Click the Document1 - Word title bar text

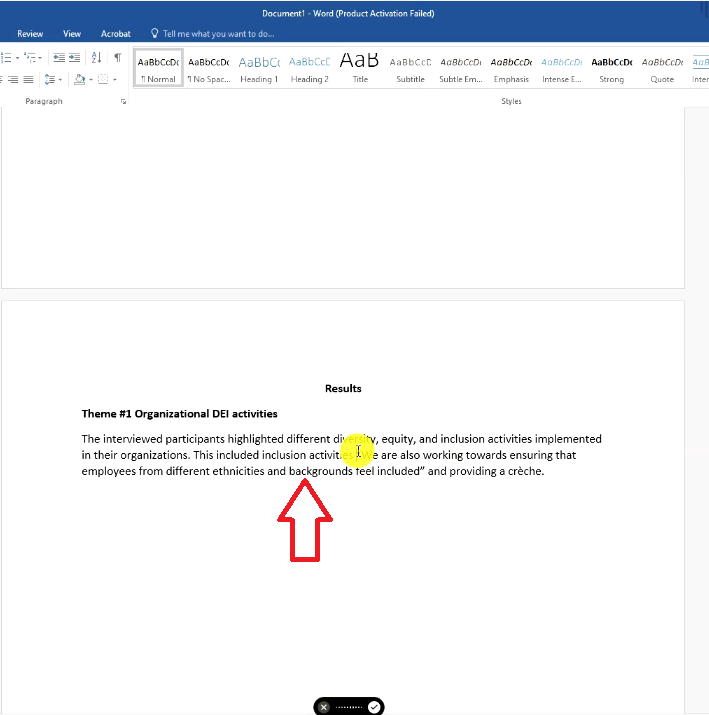pyautogui.click(x=348, y=14)
